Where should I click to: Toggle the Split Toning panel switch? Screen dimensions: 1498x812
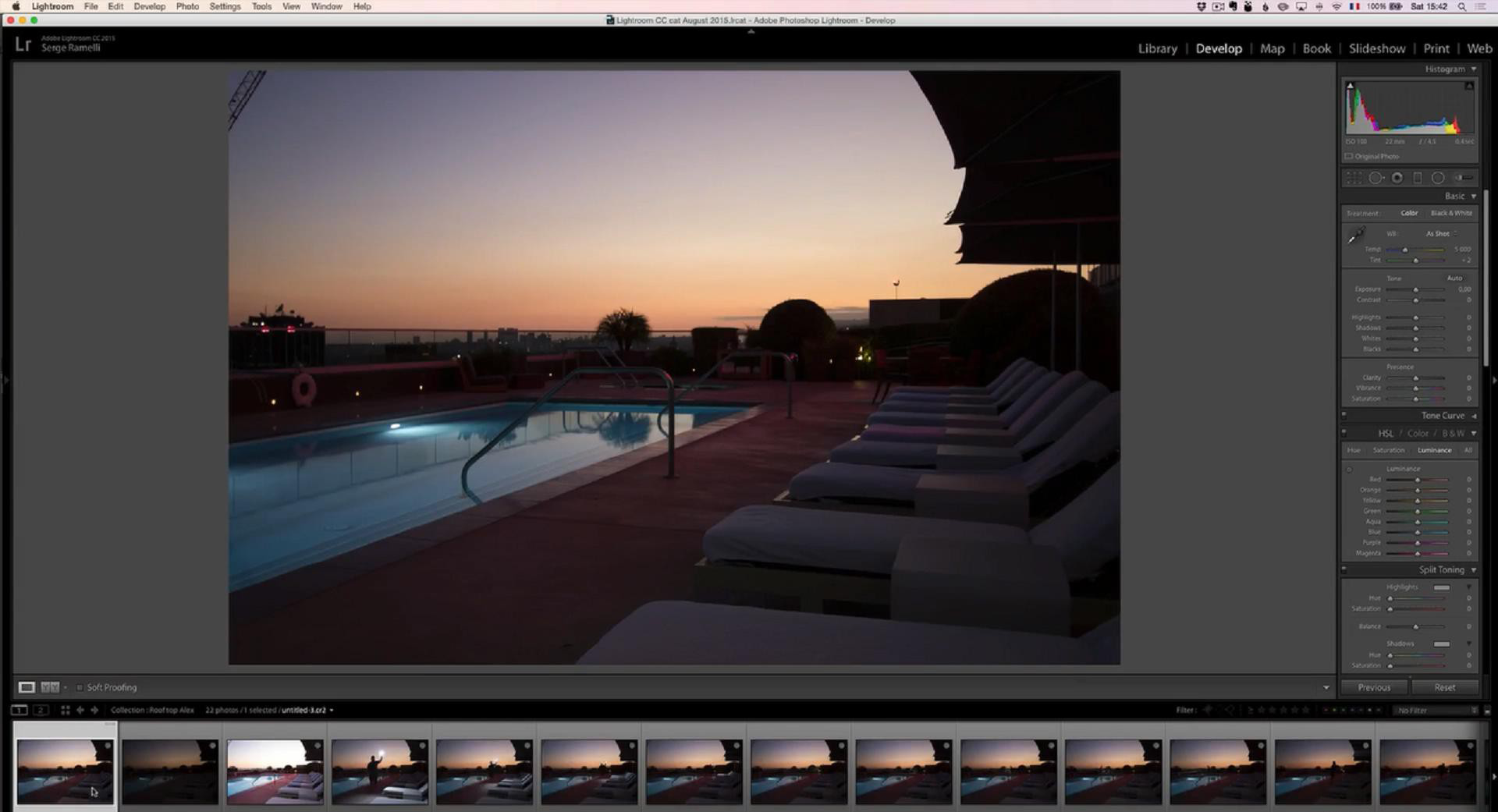1344,569
